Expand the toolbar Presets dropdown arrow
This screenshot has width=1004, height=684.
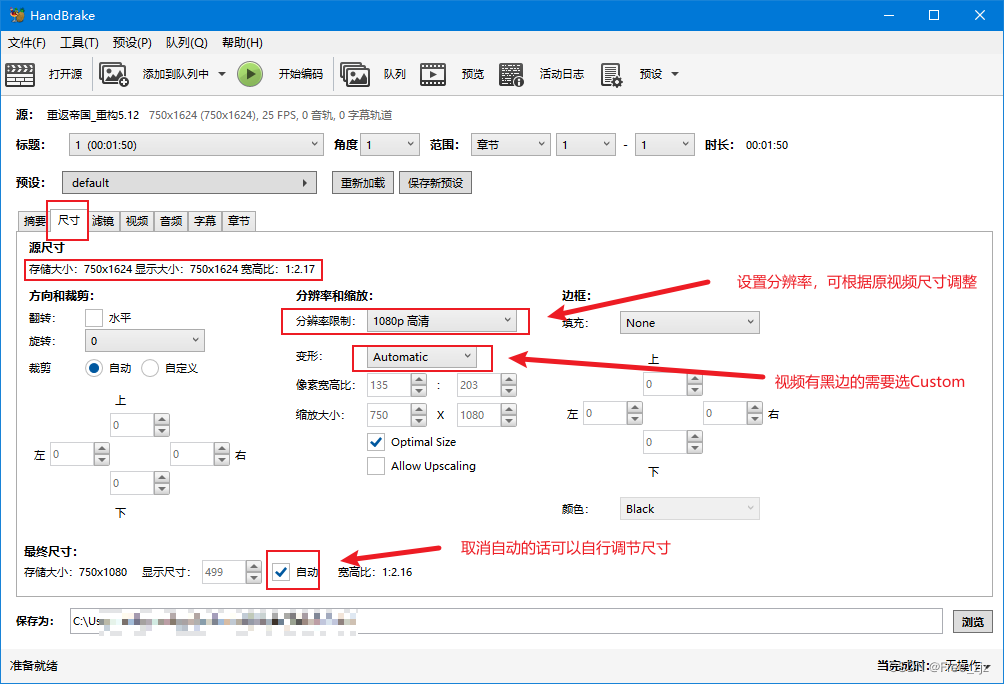point(675,74)
